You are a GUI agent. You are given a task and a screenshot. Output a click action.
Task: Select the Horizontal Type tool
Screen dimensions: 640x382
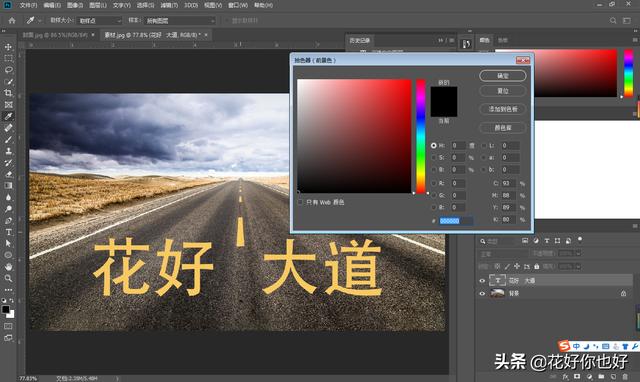(8, 232)
